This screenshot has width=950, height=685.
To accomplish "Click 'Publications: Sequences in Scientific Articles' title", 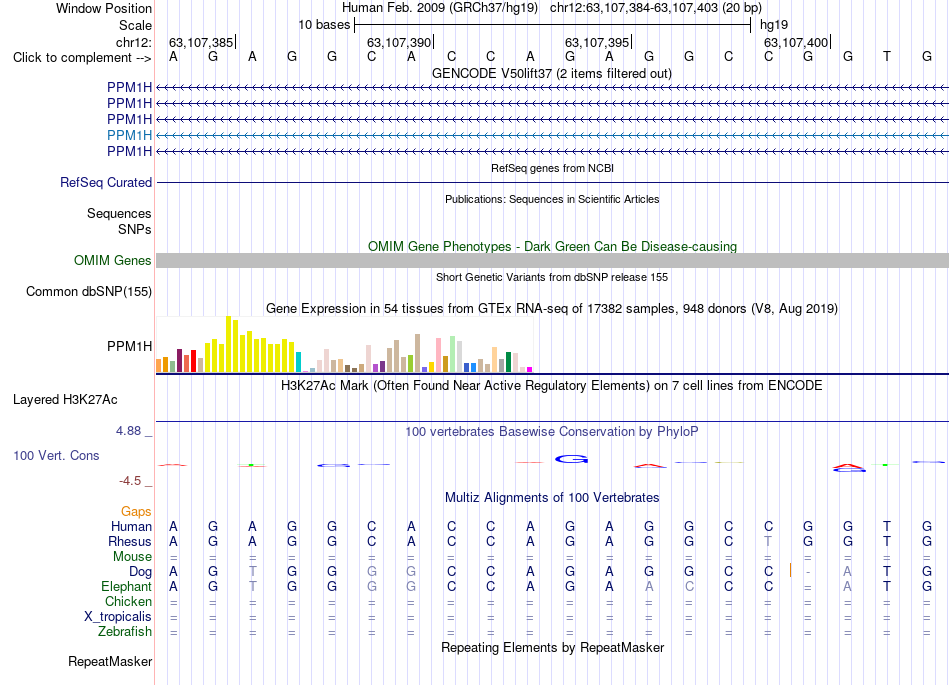I will coord(552,199).
